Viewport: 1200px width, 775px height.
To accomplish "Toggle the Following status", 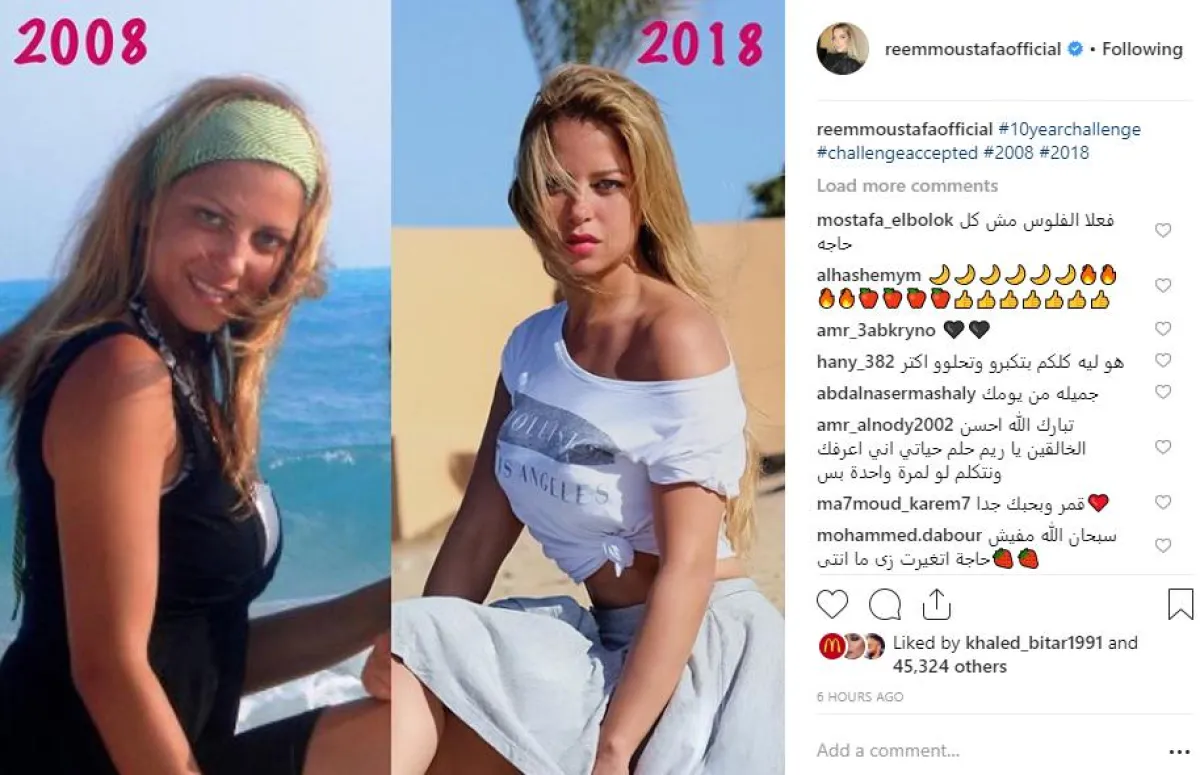I will pyautogui.click(x=1142, y=49).
